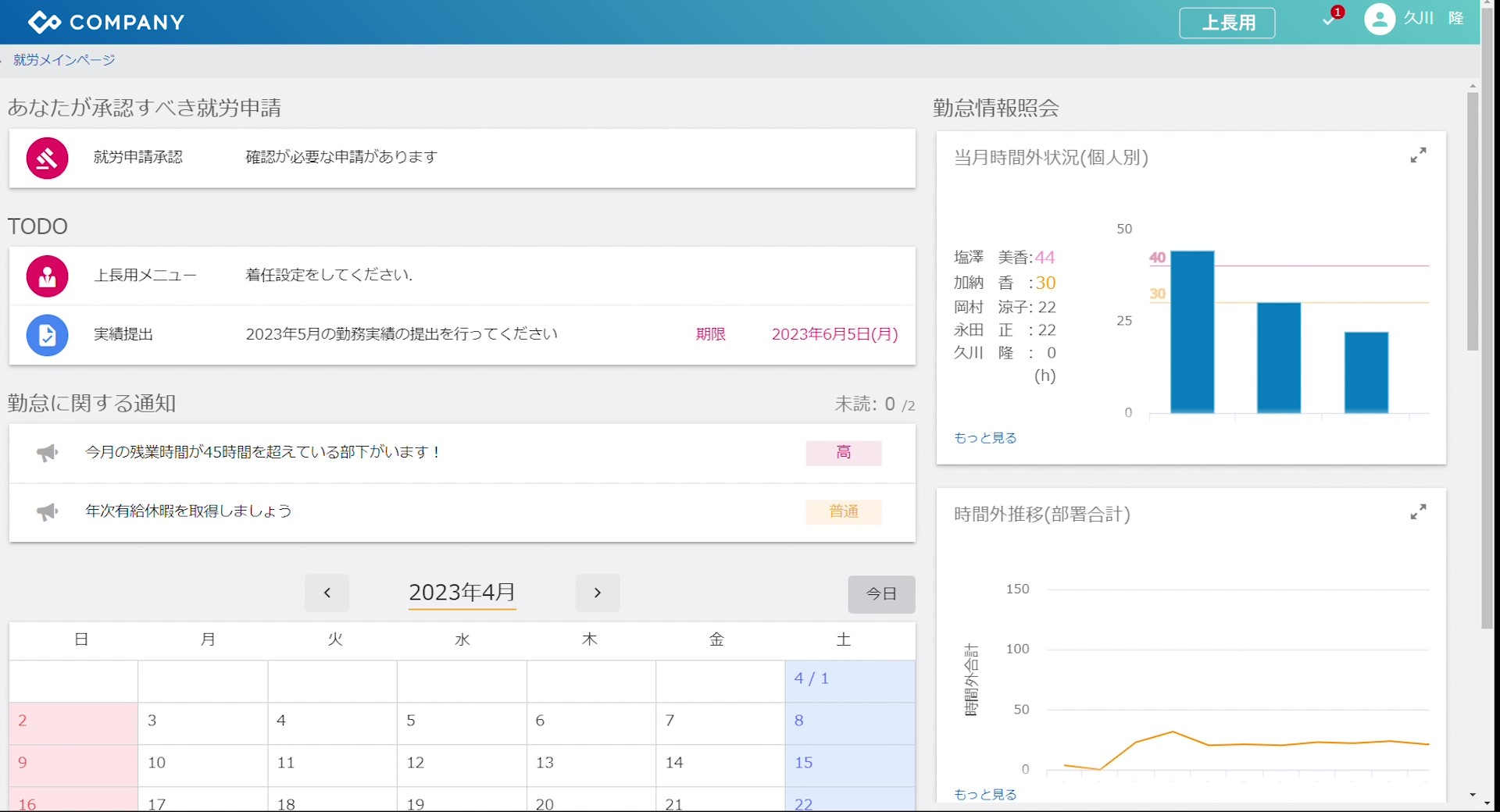Screen dimensions: 1500x812
Task: Click the 今日 button
Action: coord(881,594)
